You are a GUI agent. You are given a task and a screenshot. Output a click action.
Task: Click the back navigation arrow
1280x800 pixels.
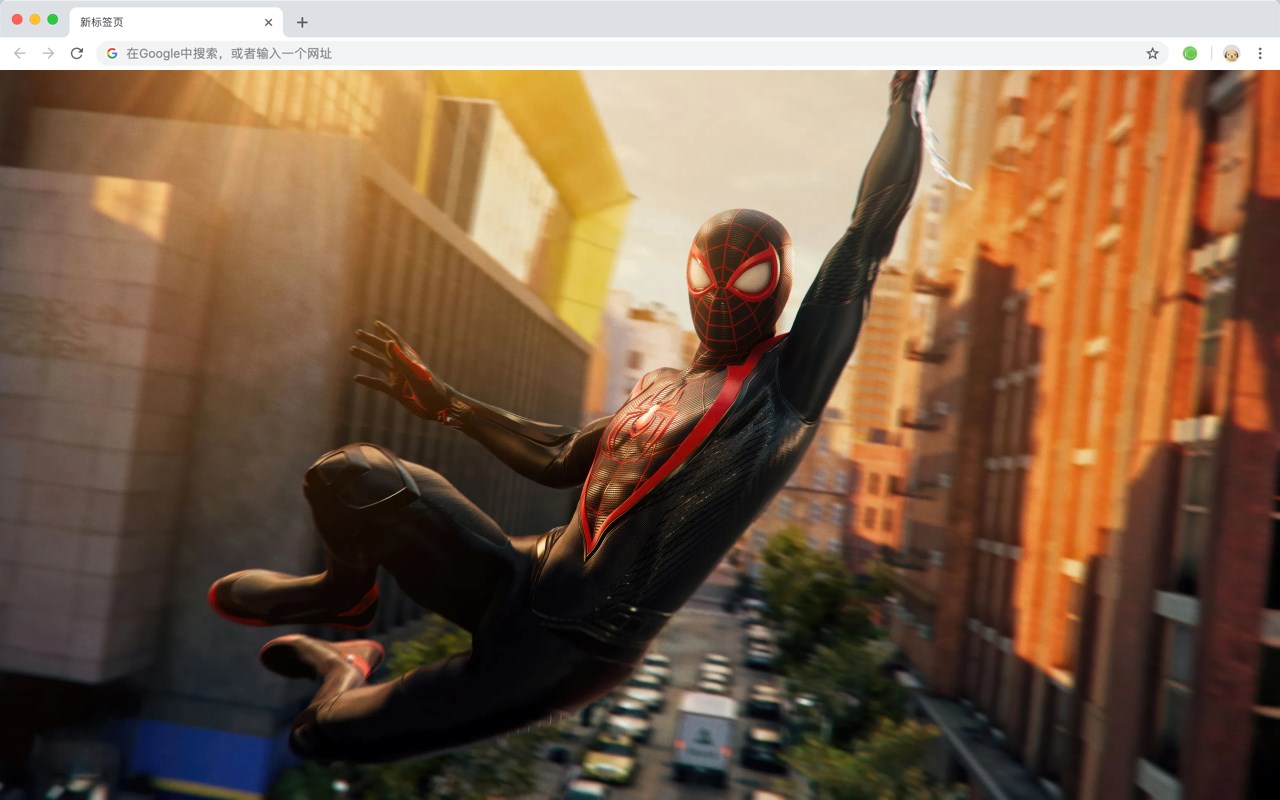[x=18, y=54]
